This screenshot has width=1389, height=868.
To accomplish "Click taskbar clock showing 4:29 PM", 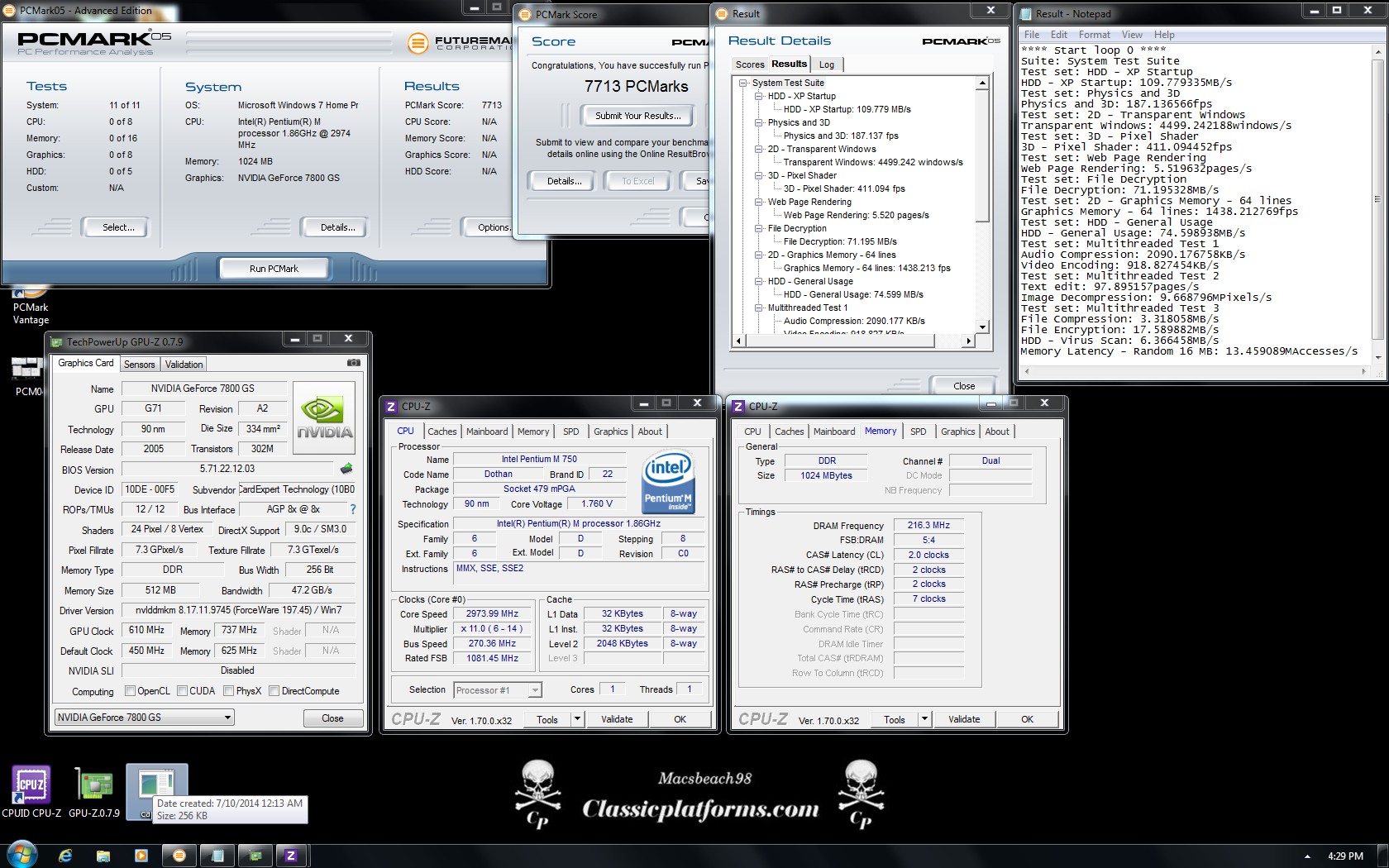I will tap(1345, 856).
